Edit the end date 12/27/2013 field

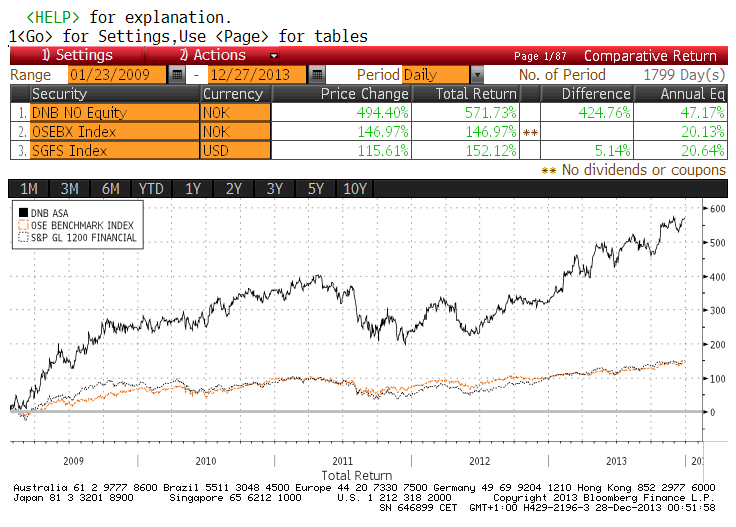257,75
